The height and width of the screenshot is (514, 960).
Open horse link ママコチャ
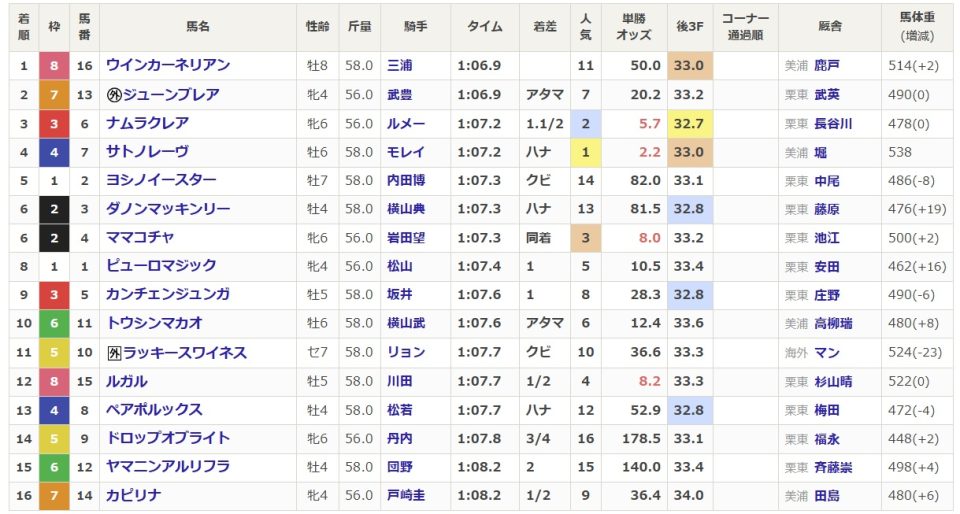coord(140,237)
